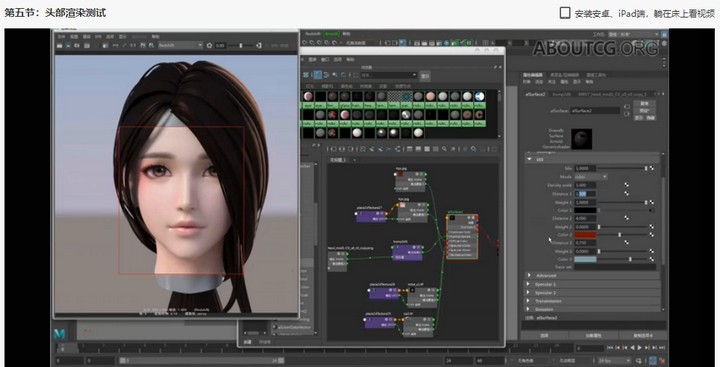The width and height of the screenshot is (720, 367).
Task: Click the Select button at Attribute Editor bottom
Action: (544, 336)
